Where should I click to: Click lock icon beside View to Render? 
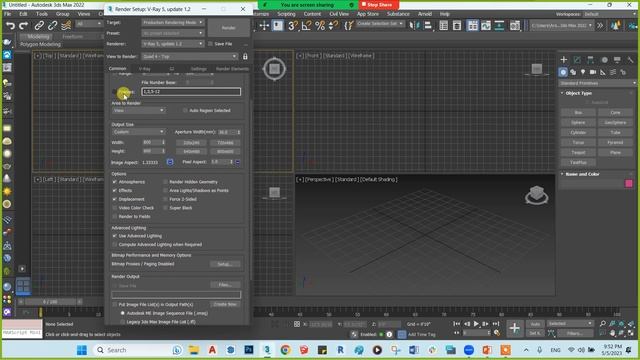[x=245, y=56]
